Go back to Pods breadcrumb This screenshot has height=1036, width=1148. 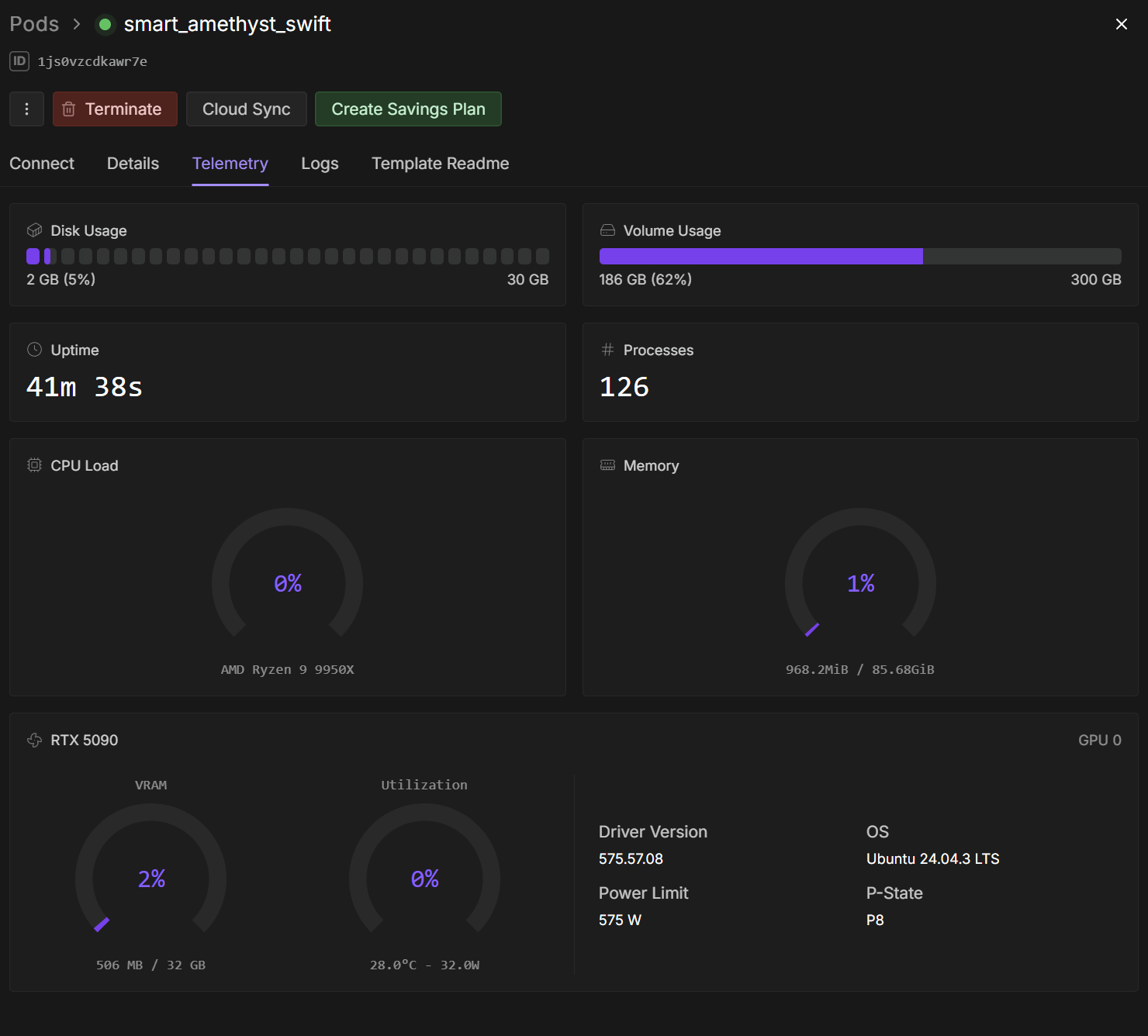click(34, 24)
